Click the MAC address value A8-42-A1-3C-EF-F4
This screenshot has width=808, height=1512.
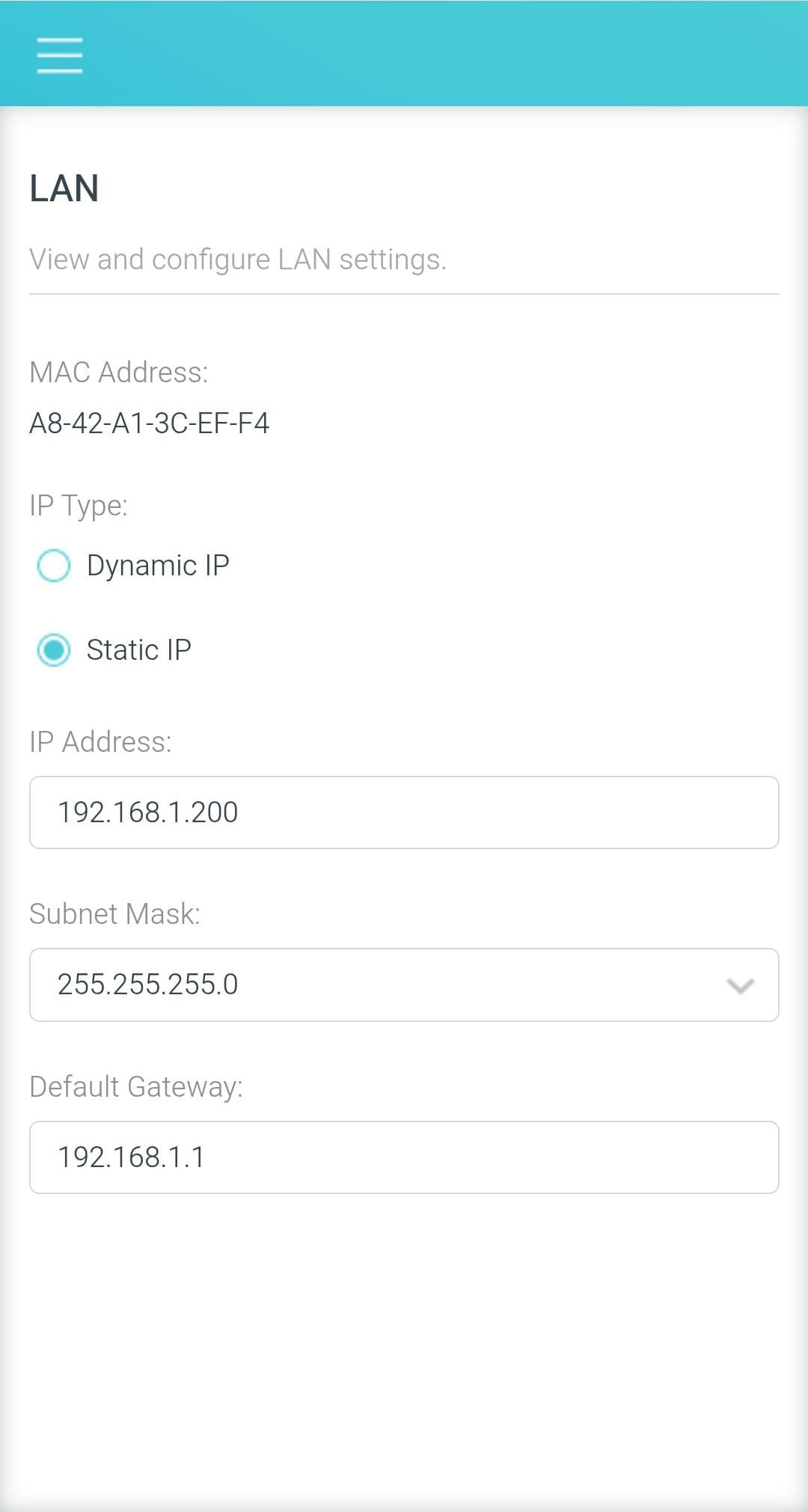click(150, 423)
